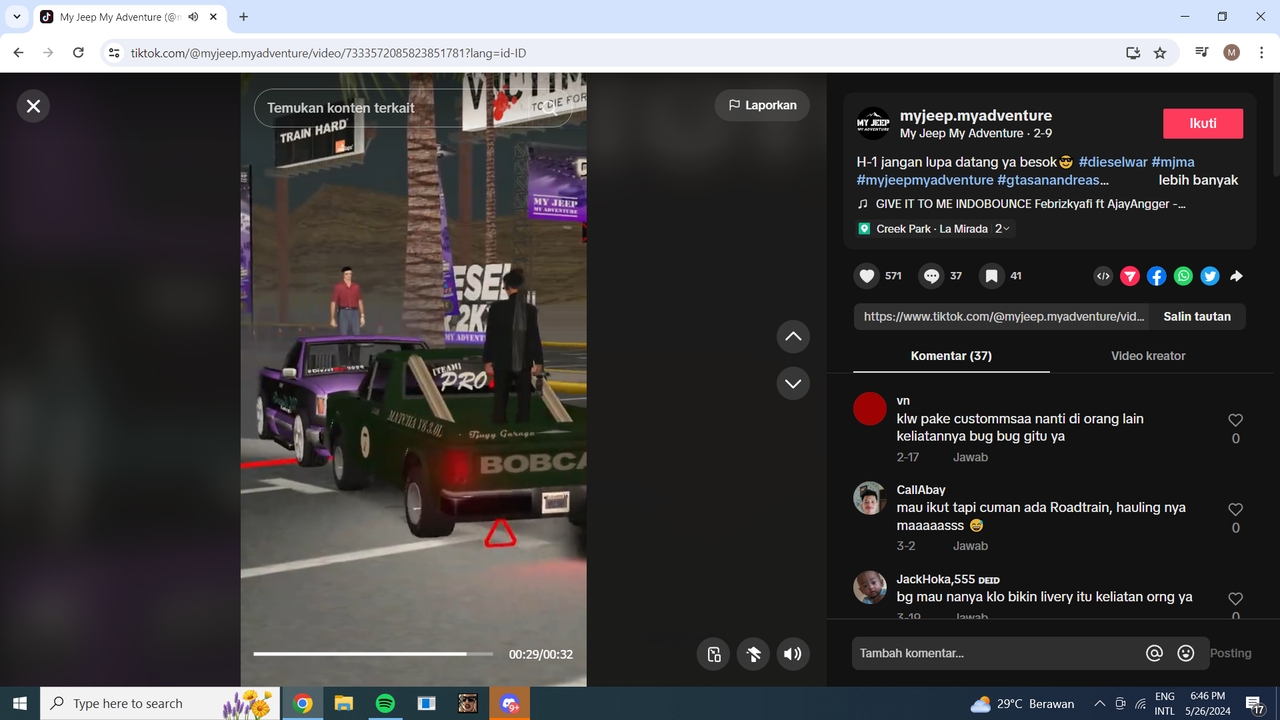The width and height of the screenshot is (1280, 720).
Task: Share the video to Facebook
Action: point(1156,276)
